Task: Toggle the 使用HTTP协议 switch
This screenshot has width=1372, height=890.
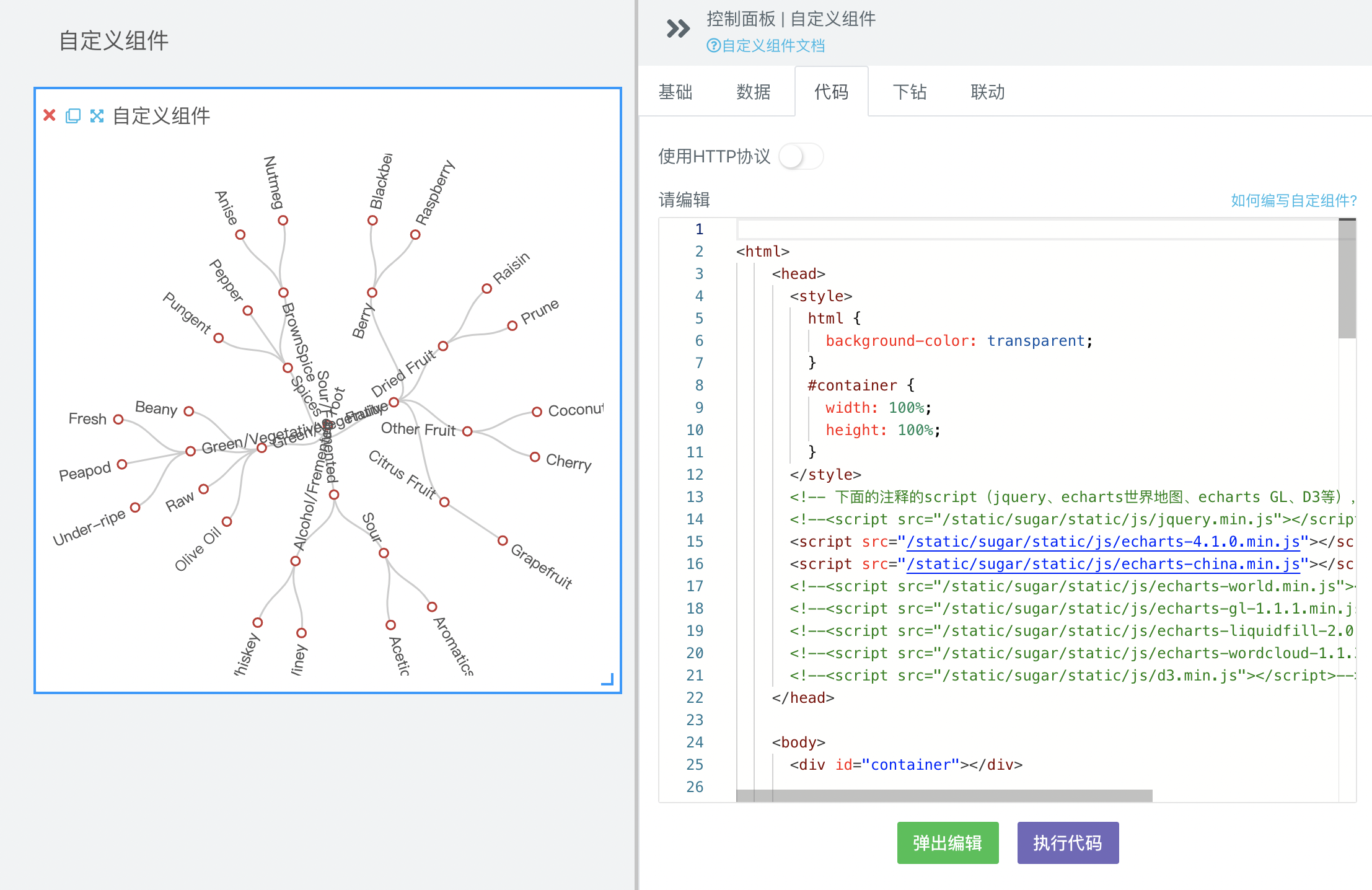Action: (x=800, y=156)
